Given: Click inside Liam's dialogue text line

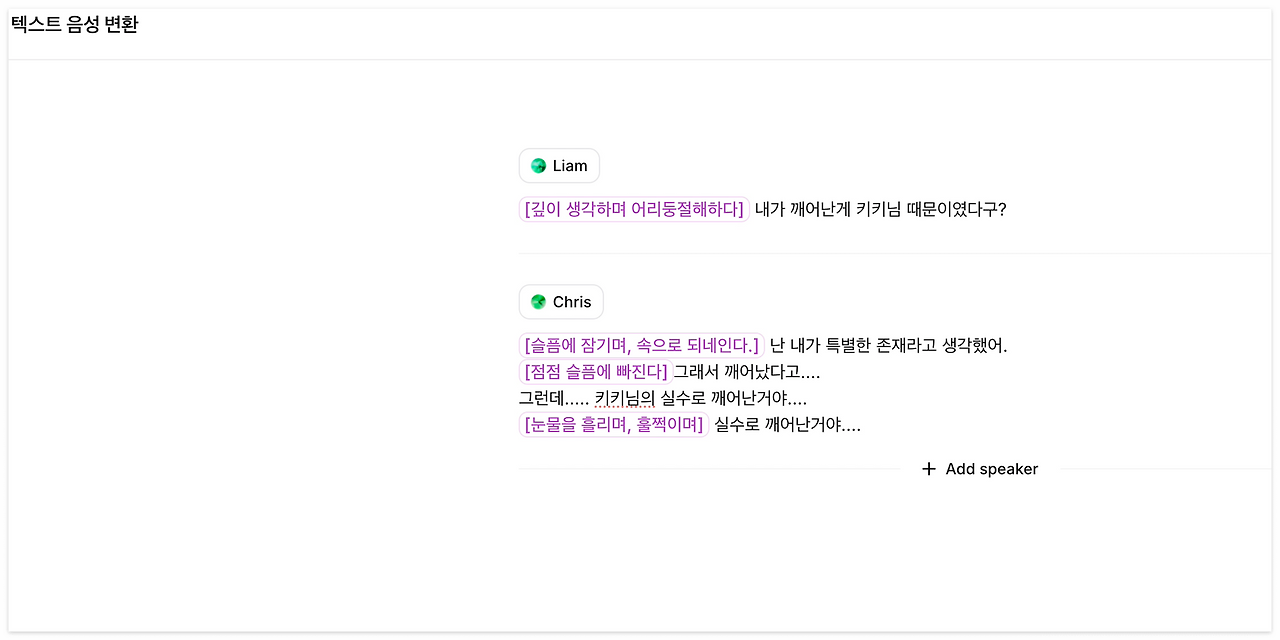Looking at the screenshot, I should [880, 210].
